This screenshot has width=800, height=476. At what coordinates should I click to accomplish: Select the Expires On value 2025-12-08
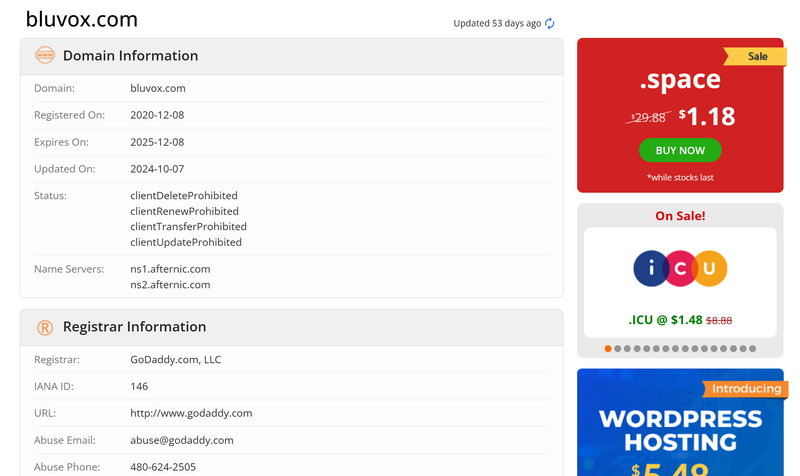point(157,142)
